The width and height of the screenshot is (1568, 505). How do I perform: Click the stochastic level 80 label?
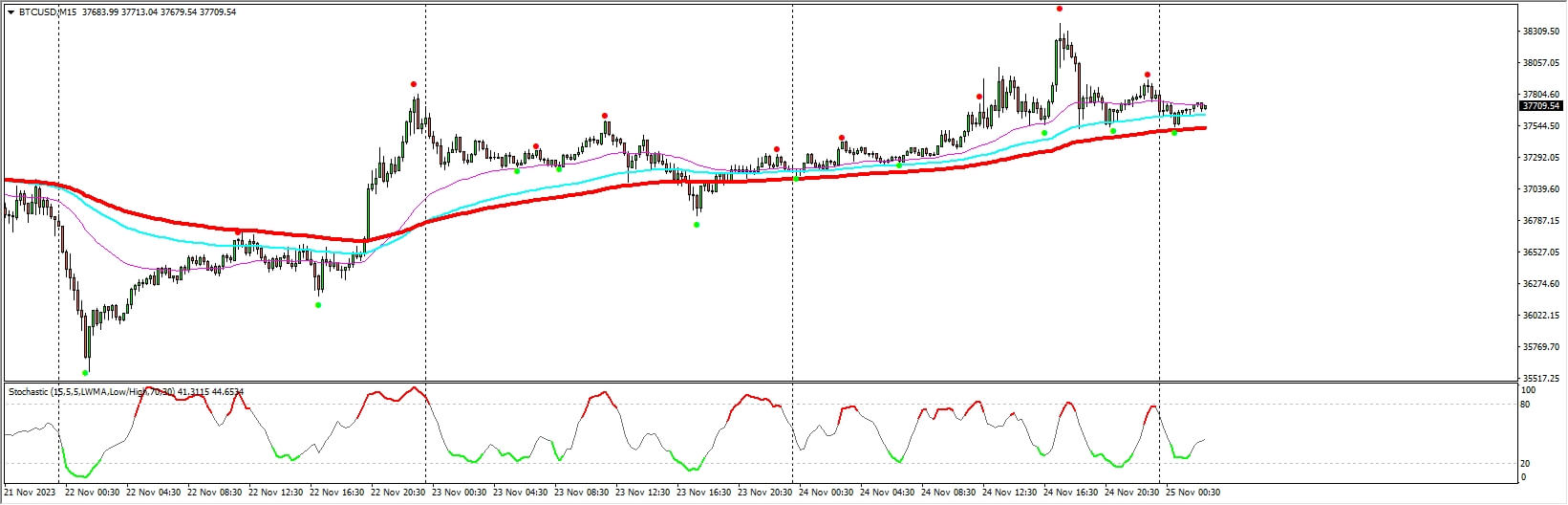pos(1526,405)
